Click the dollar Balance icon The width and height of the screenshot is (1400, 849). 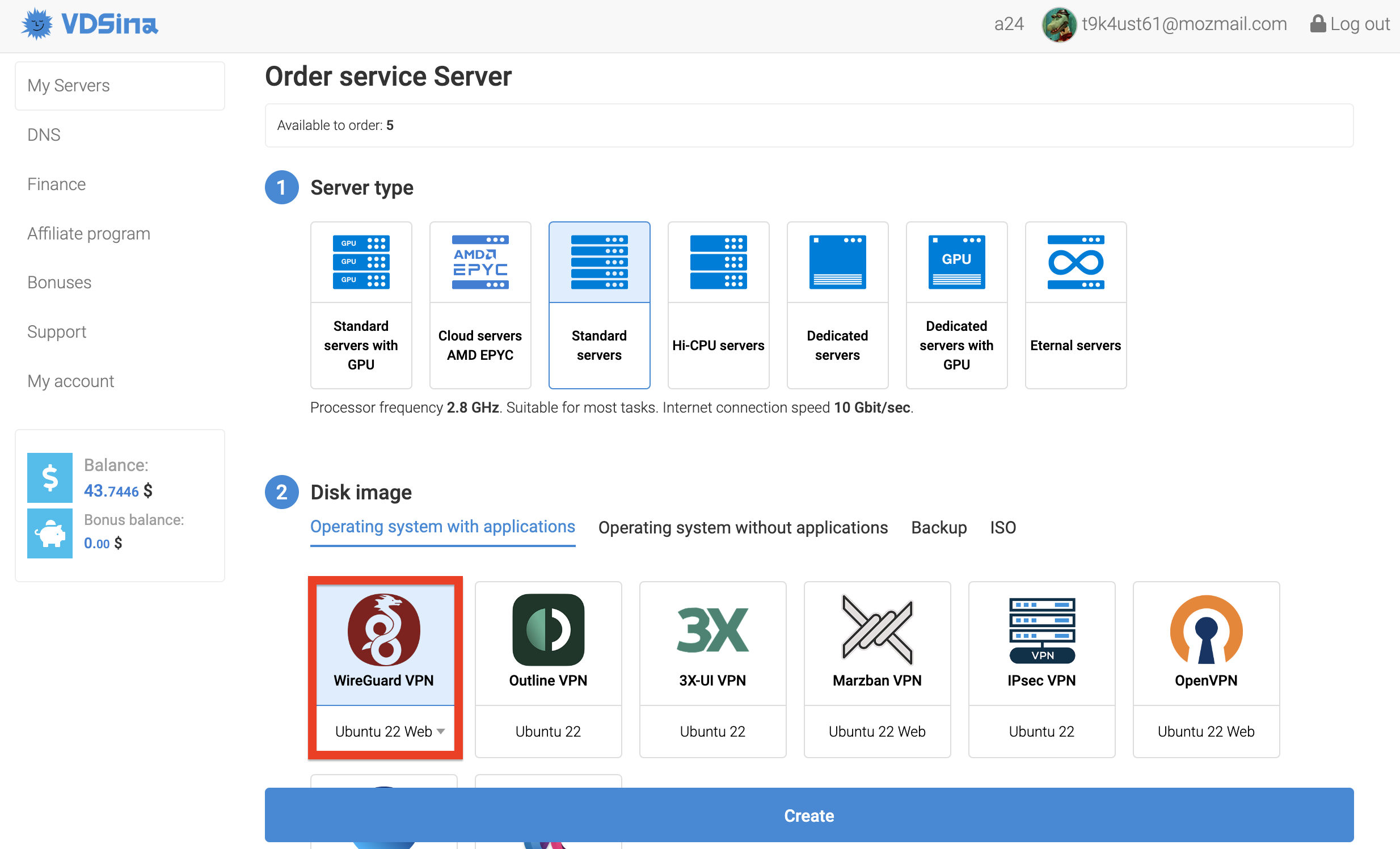[50, 477]
